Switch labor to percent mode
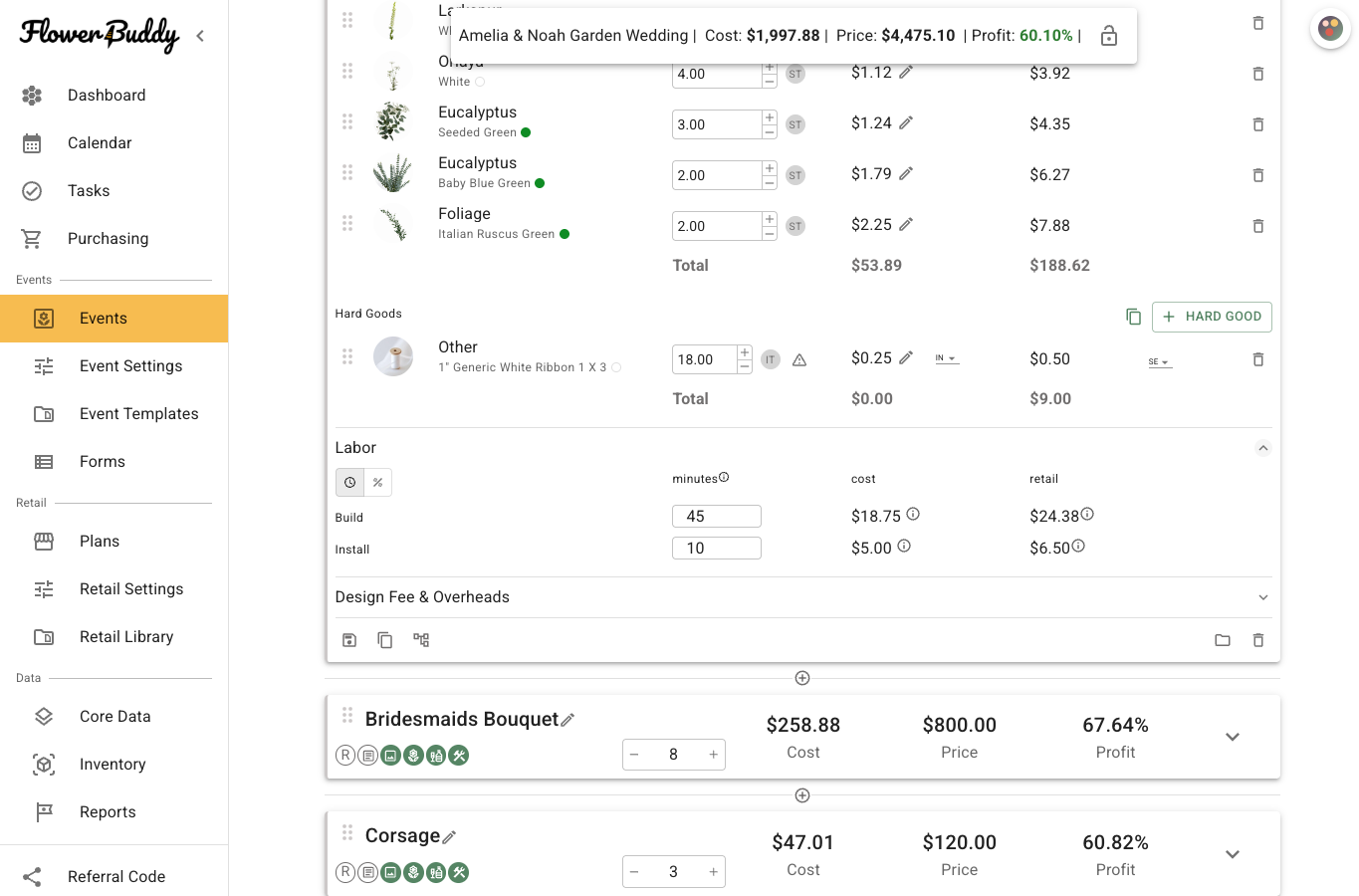The height and width of the screenshot is (896, 1359). pos(378,482)
